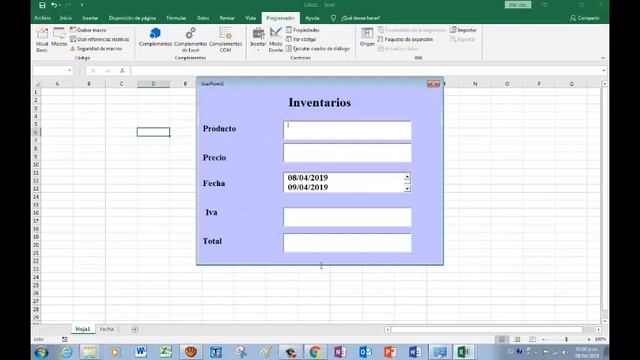Viewport: 640px width, 360px height.
Task: Click the Compartir button
Action: click(585, 18)
